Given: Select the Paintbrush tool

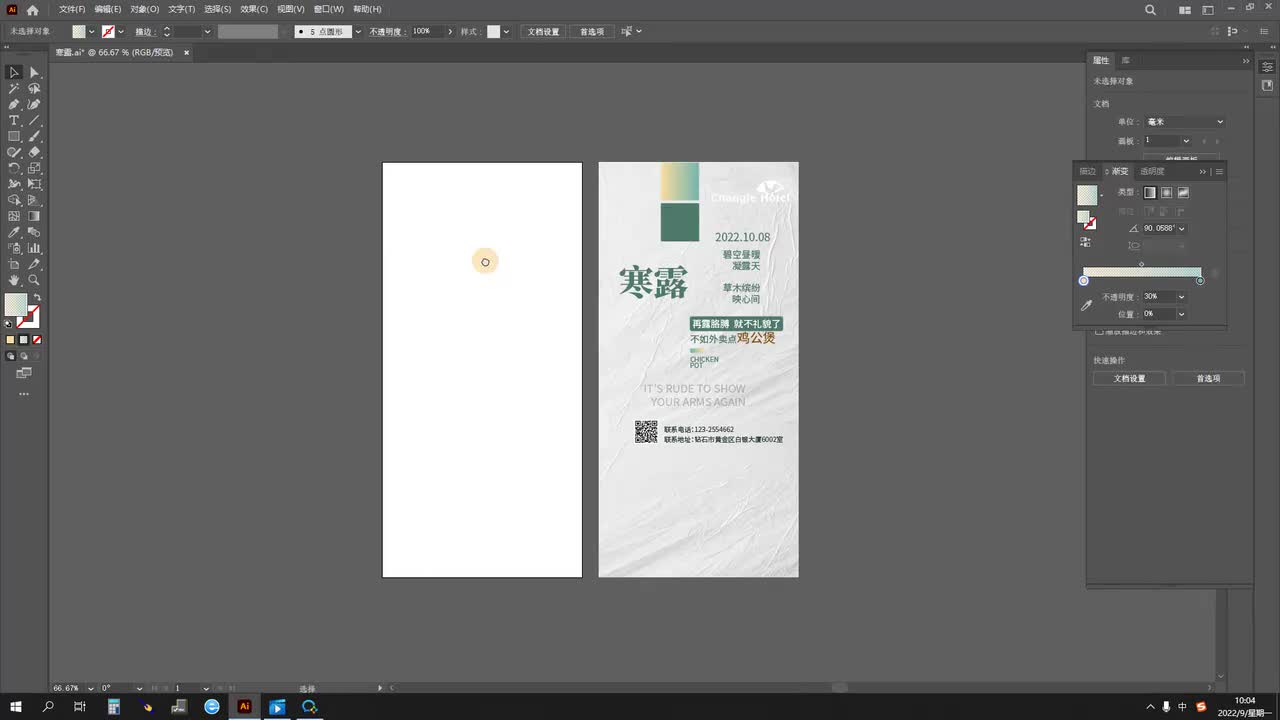Looking at the screenshot, I should tap(34, 136).
